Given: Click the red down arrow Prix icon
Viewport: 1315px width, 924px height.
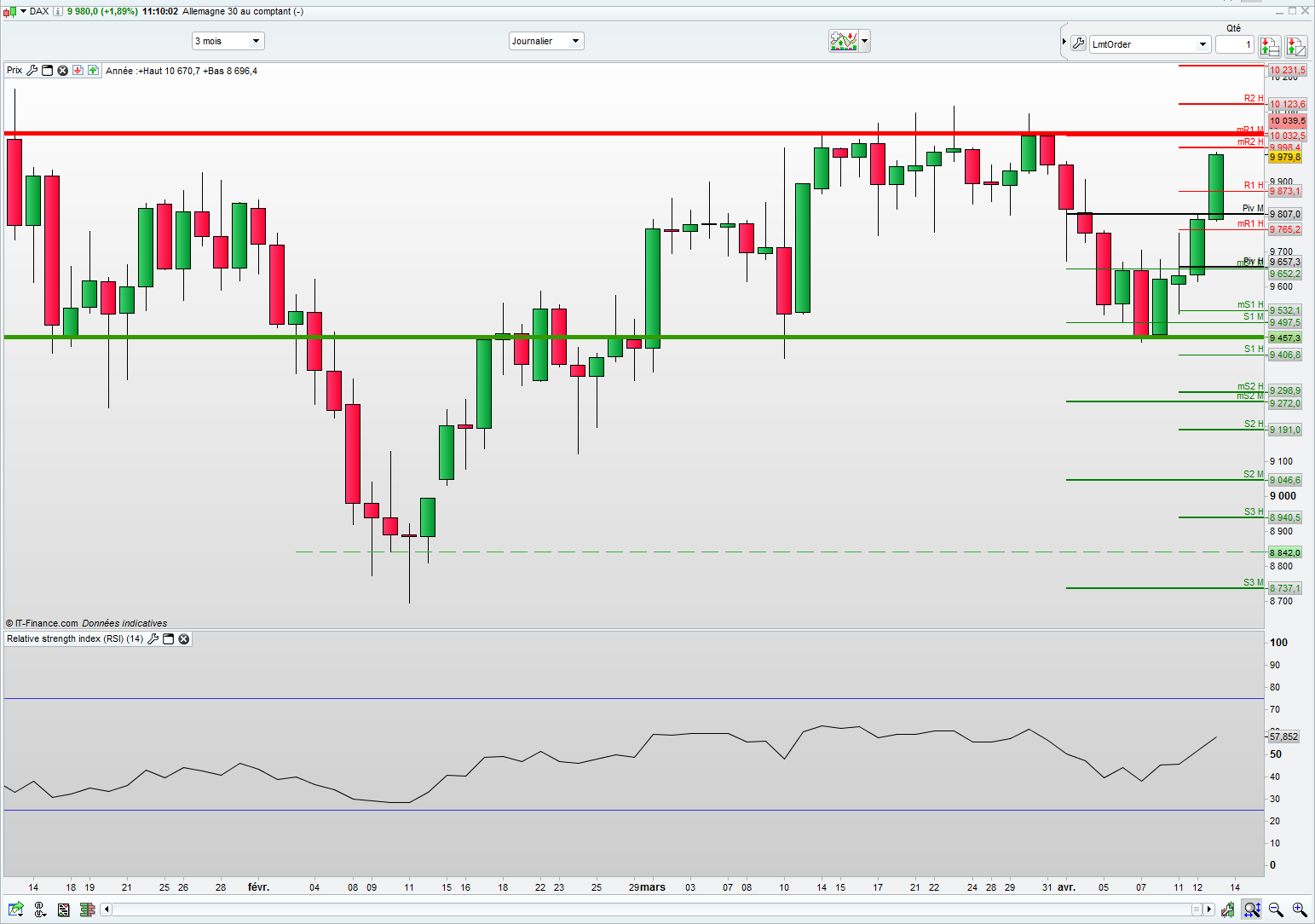Looking at the screenshot, I should tap(78, 71).
